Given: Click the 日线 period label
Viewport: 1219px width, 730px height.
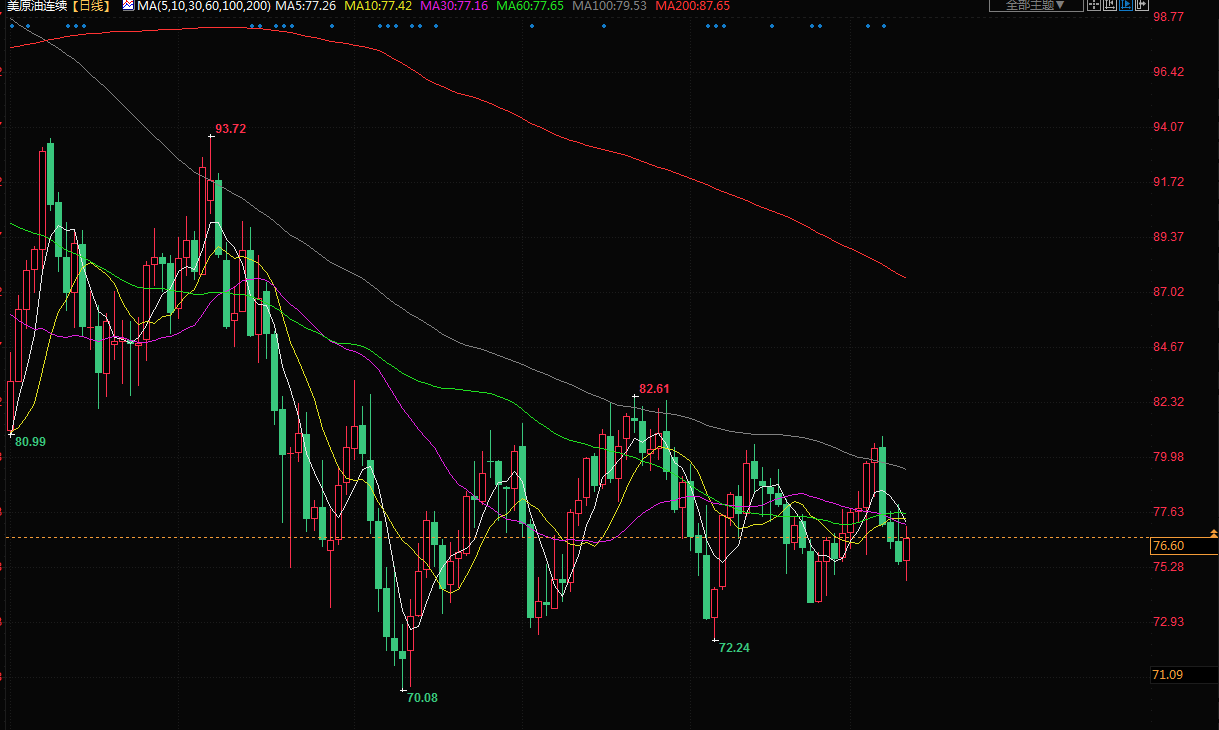Looking at the screenshot, I should [92, 6].
